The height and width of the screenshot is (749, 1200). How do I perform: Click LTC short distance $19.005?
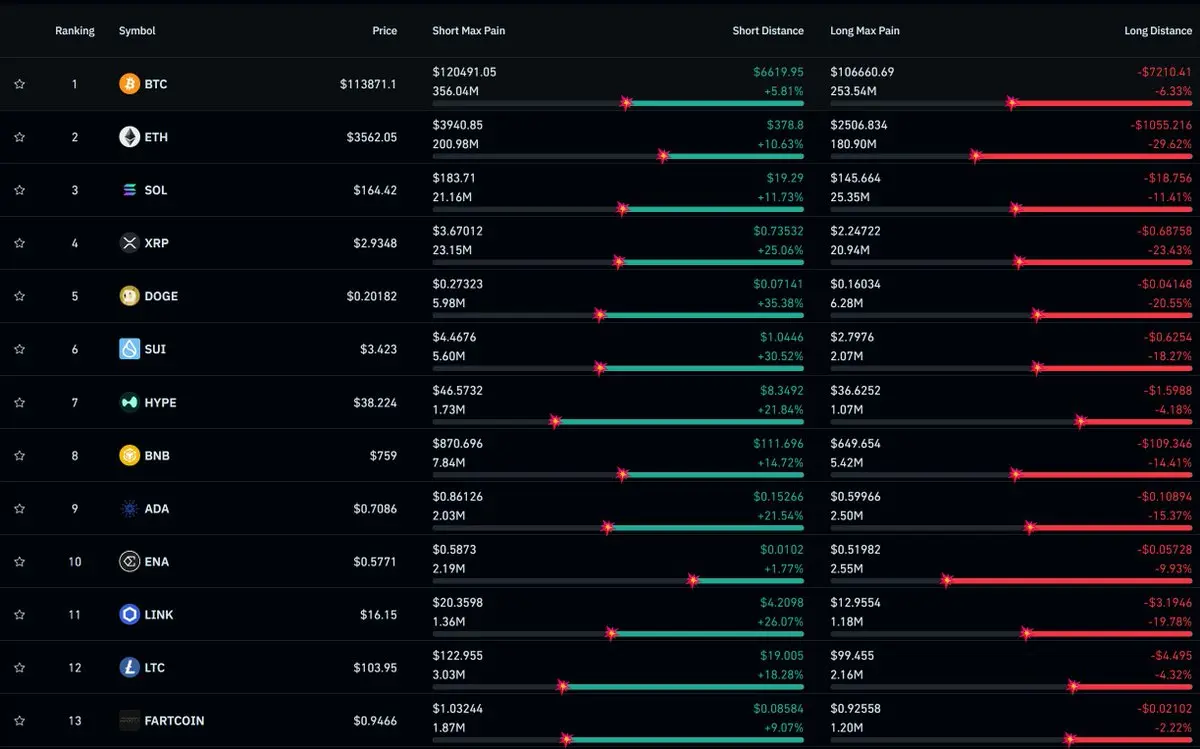[x=782, y=655]
